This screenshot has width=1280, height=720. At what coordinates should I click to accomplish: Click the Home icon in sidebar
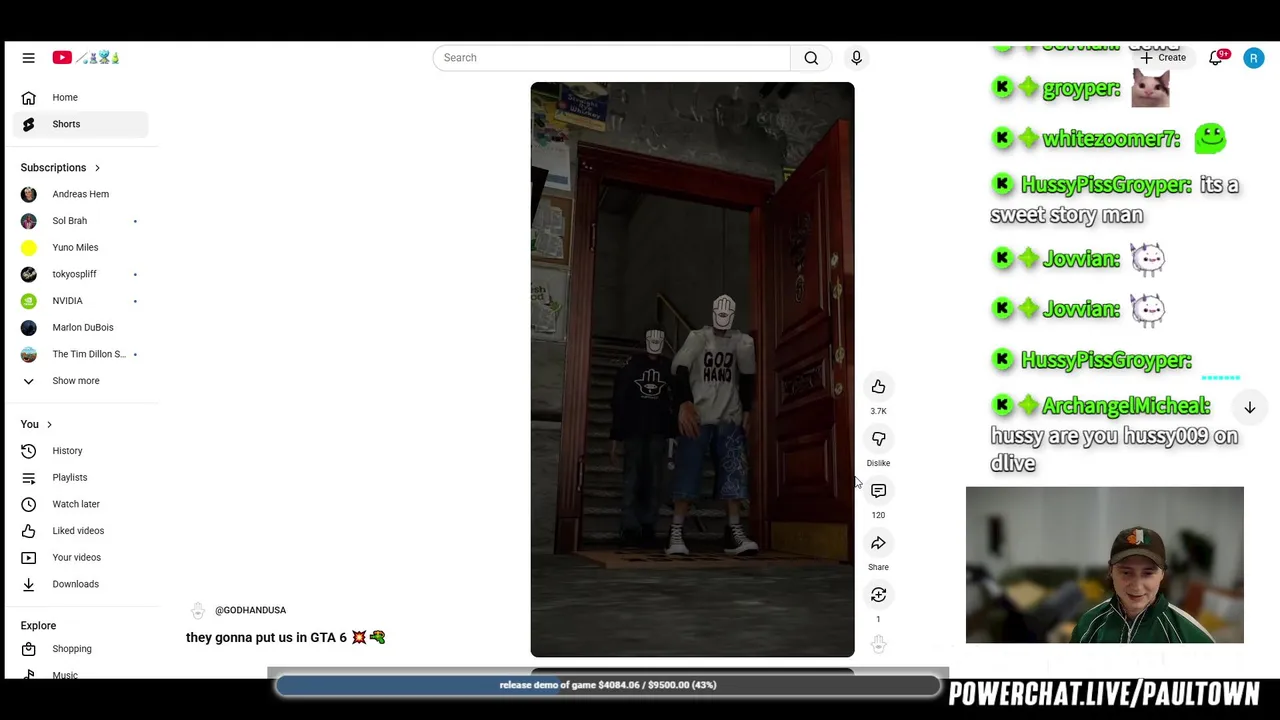(x=28, y=97)
